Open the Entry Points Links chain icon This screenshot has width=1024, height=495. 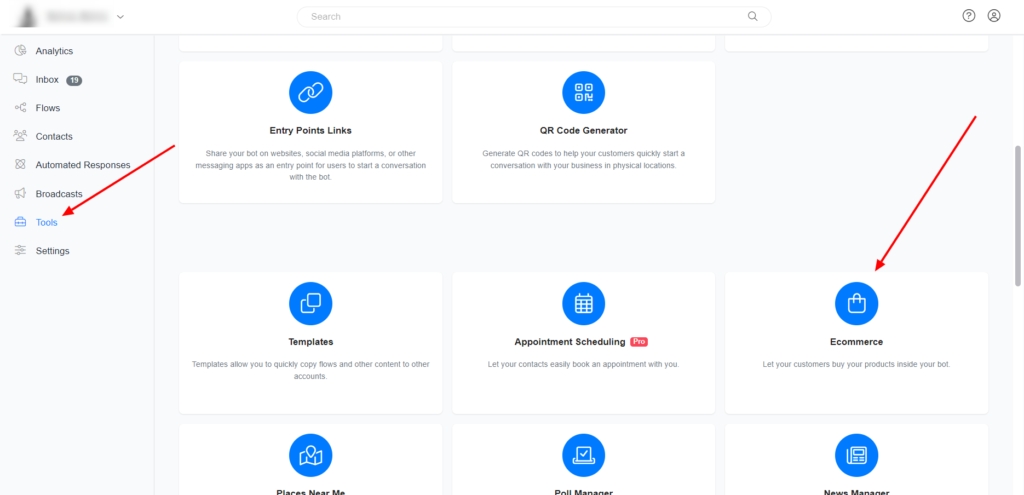310,92
